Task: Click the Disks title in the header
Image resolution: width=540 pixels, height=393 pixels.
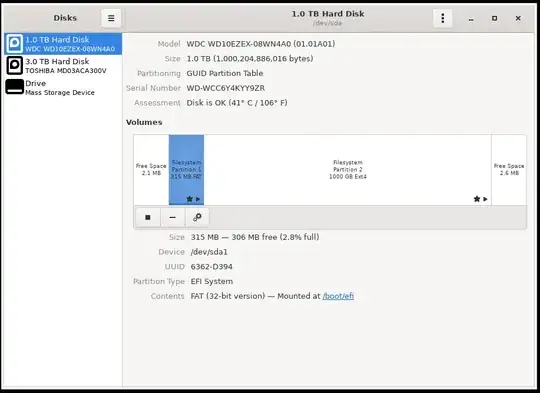Action: click(x=65, y=18)
